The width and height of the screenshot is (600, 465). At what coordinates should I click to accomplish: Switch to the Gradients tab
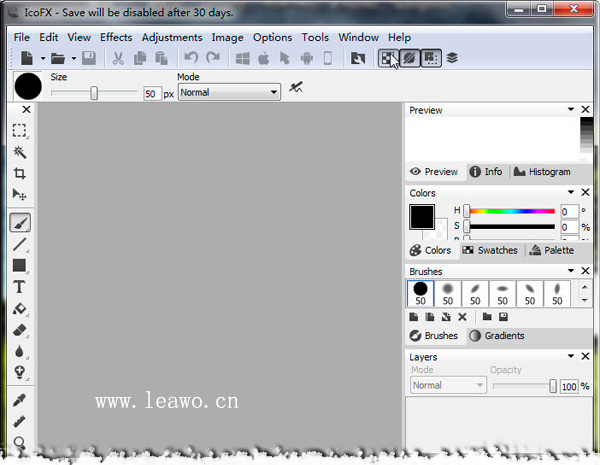click(497, 336)
